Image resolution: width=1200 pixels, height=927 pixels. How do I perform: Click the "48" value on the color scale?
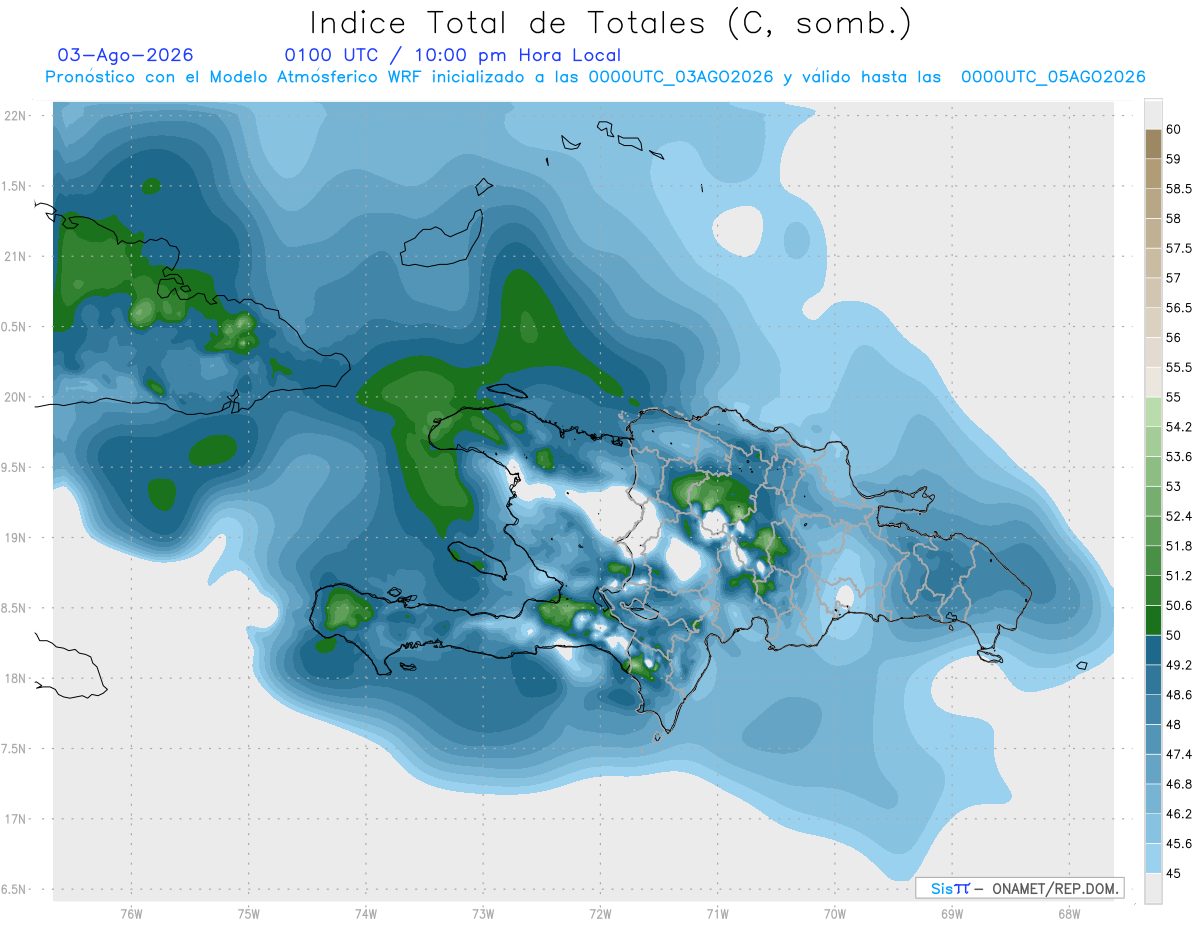(x=1174, y=725)
